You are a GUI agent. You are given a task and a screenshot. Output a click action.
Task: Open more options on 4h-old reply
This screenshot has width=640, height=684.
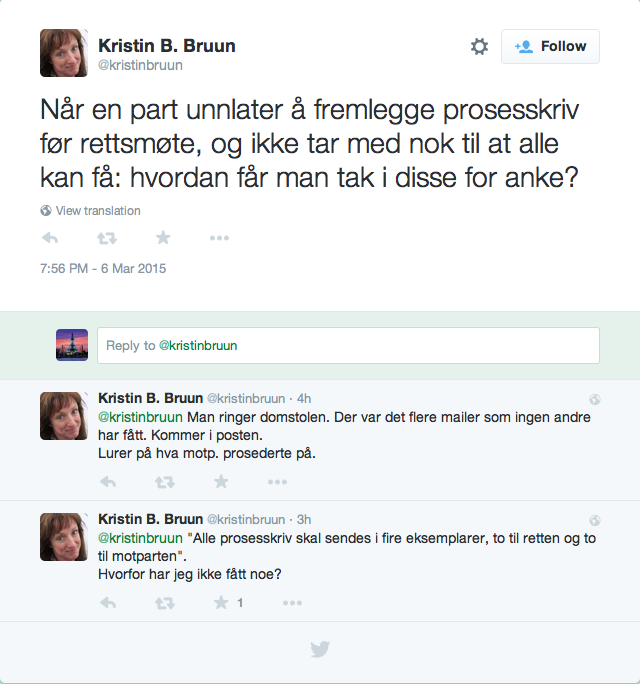click(277, 482)
